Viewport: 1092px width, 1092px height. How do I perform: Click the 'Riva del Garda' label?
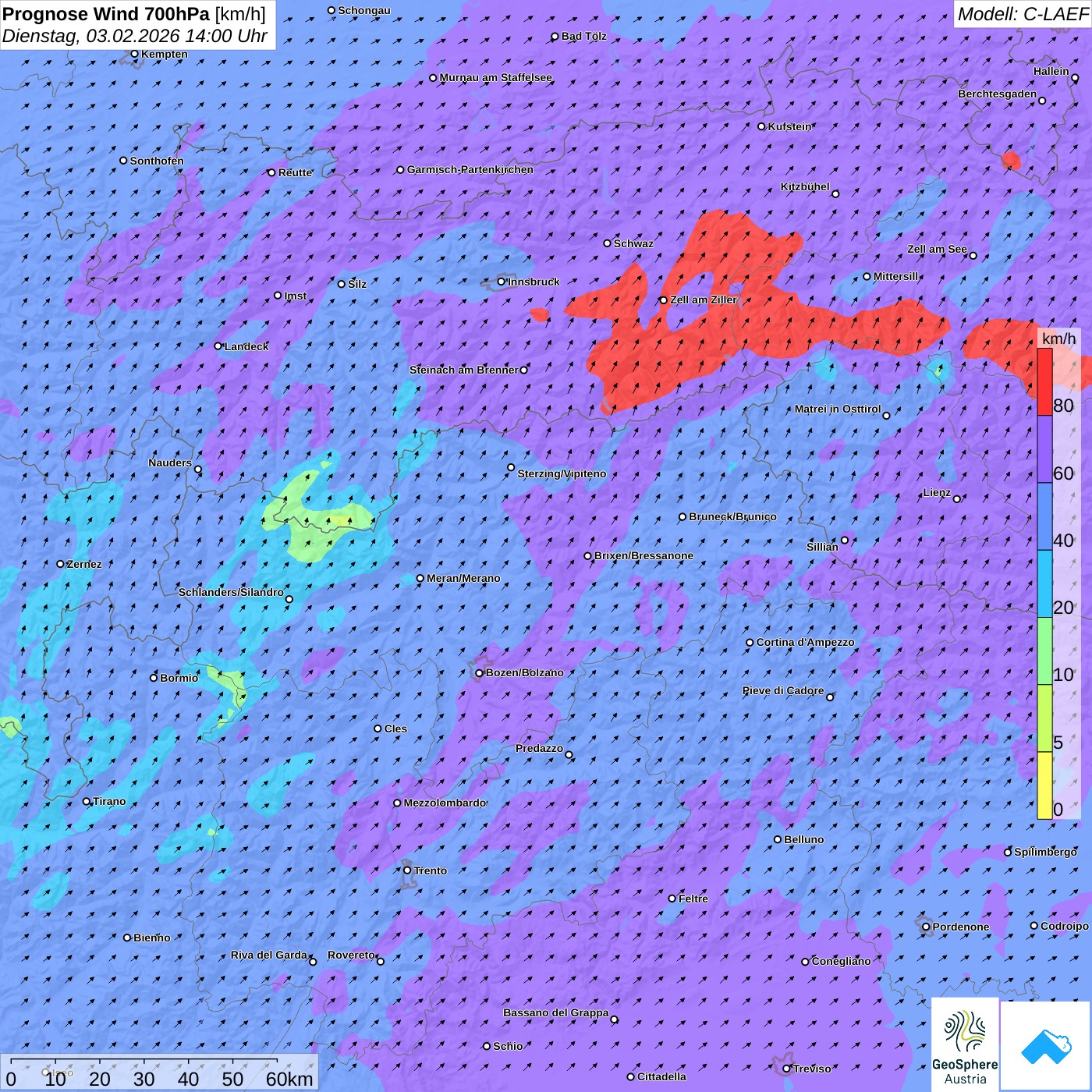tap(269, 955)
